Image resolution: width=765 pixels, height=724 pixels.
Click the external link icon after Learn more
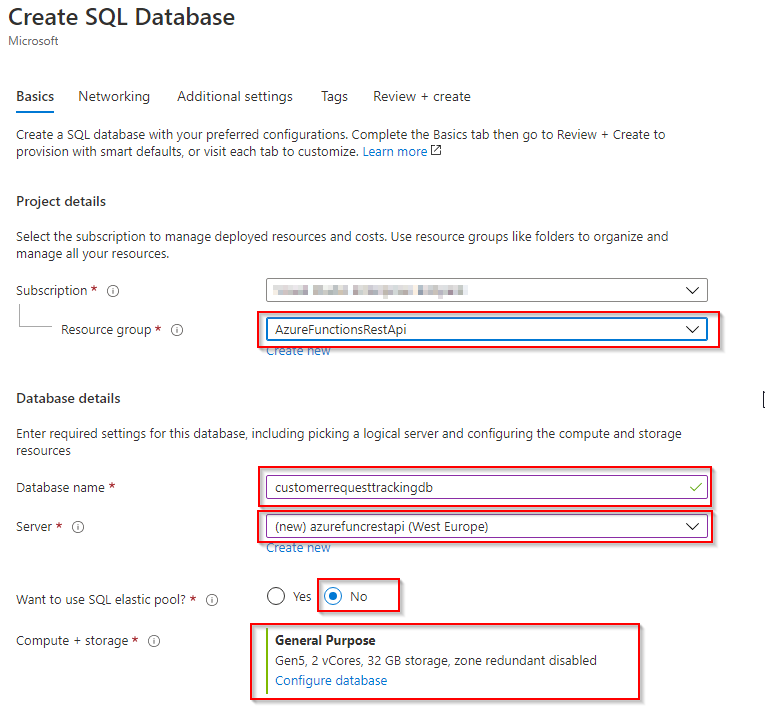click(x=436, y=151)
